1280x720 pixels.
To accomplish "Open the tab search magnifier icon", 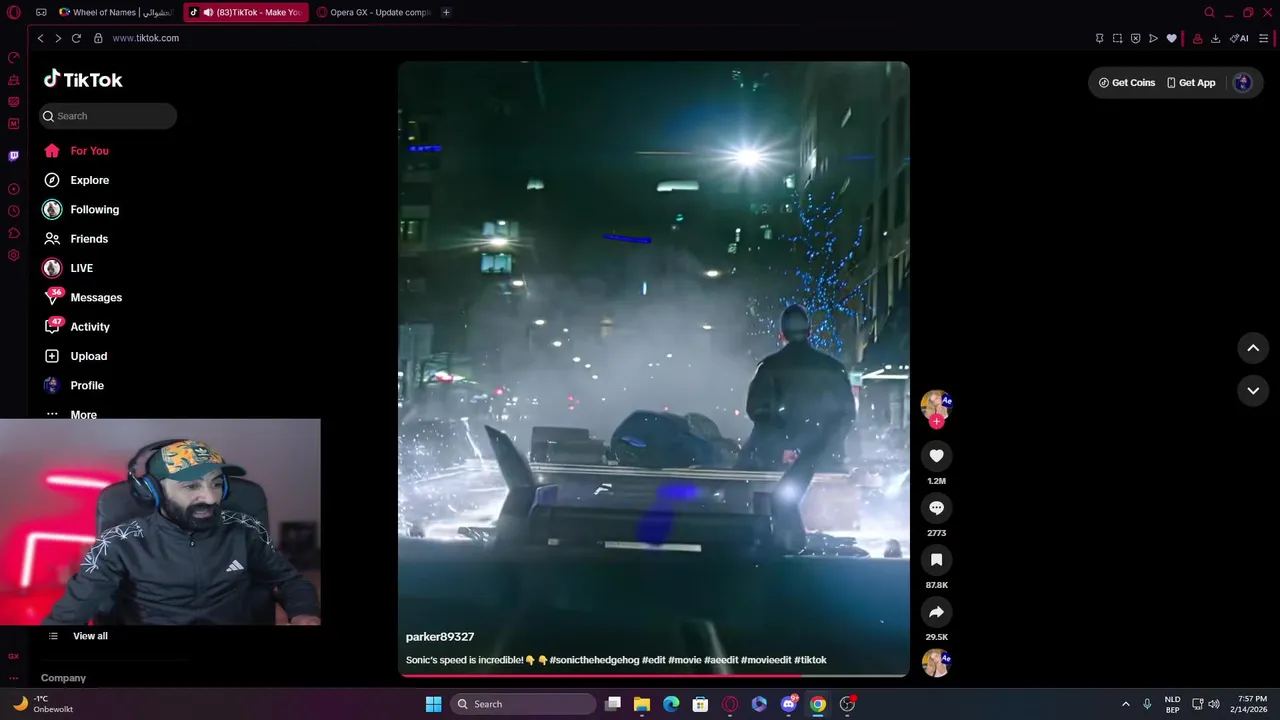I will coord(1209,12).
